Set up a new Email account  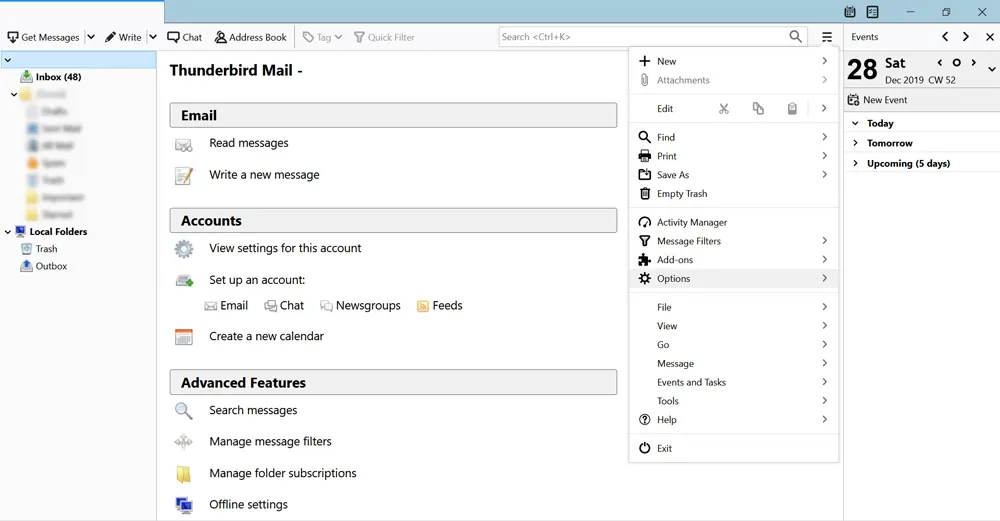point(226,305)
